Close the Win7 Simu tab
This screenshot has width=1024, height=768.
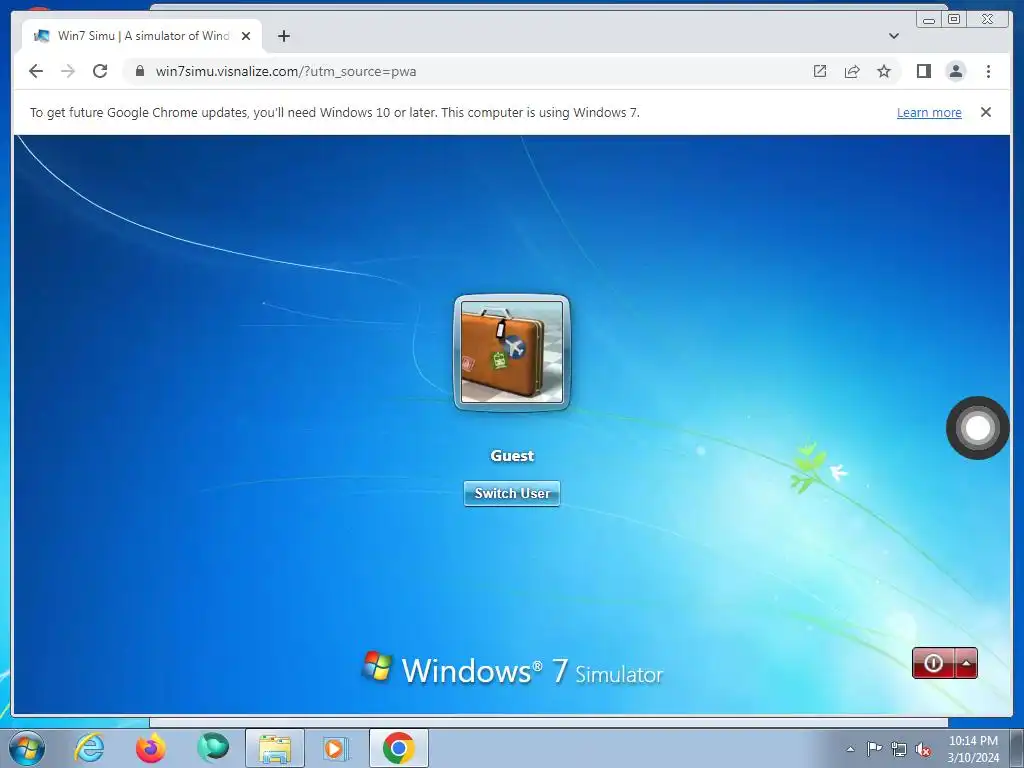246,36
